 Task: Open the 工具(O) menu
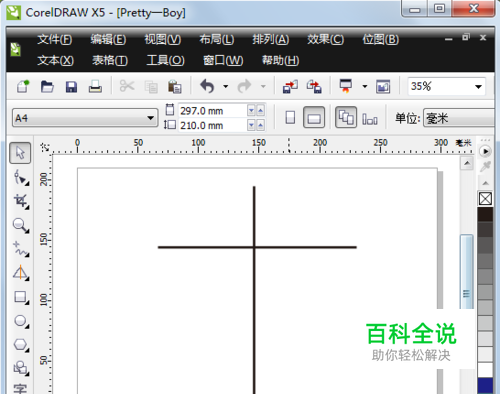point(165,60)
